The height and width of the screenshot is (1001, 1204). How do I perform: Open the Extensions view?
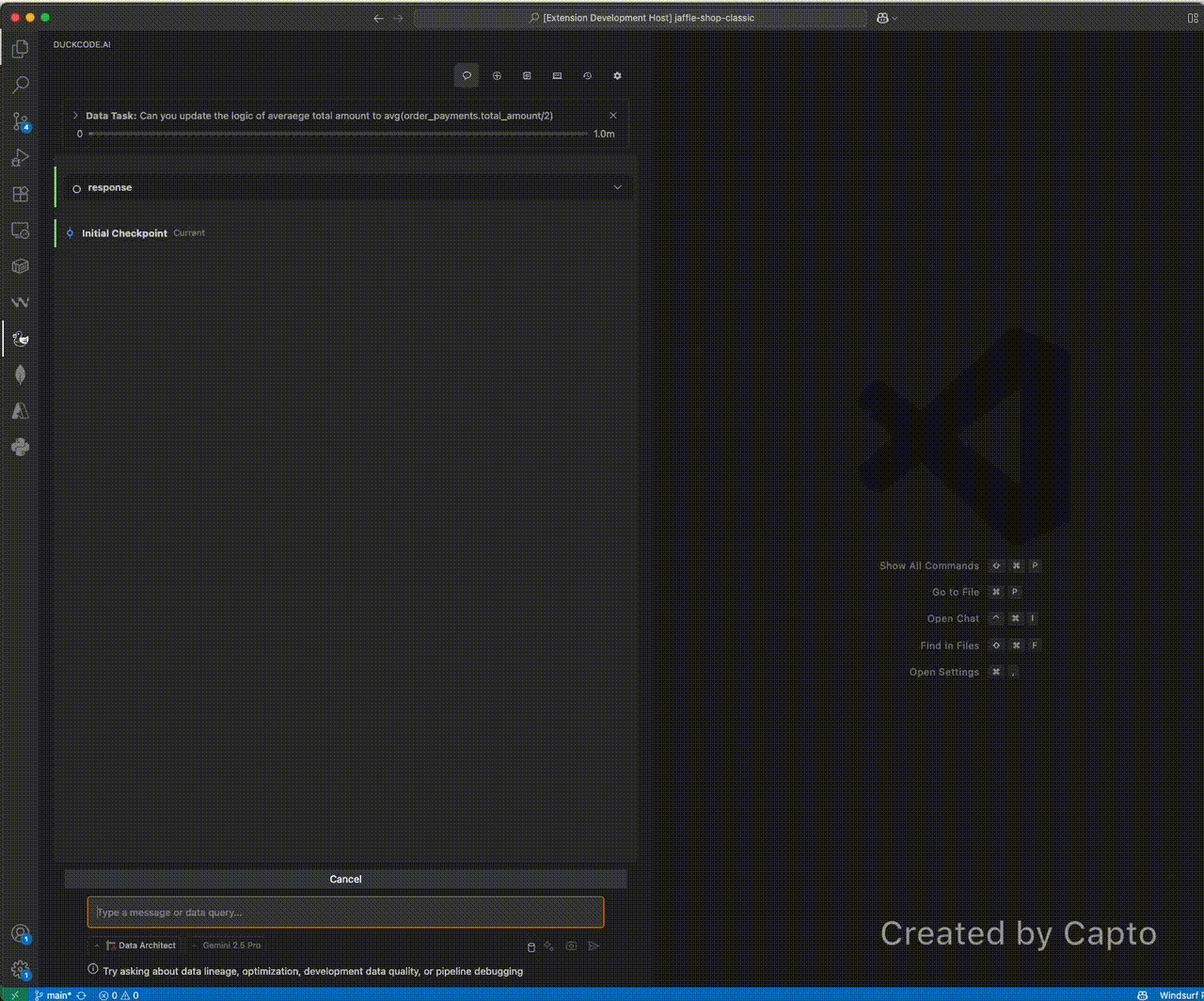pos(20,194)
